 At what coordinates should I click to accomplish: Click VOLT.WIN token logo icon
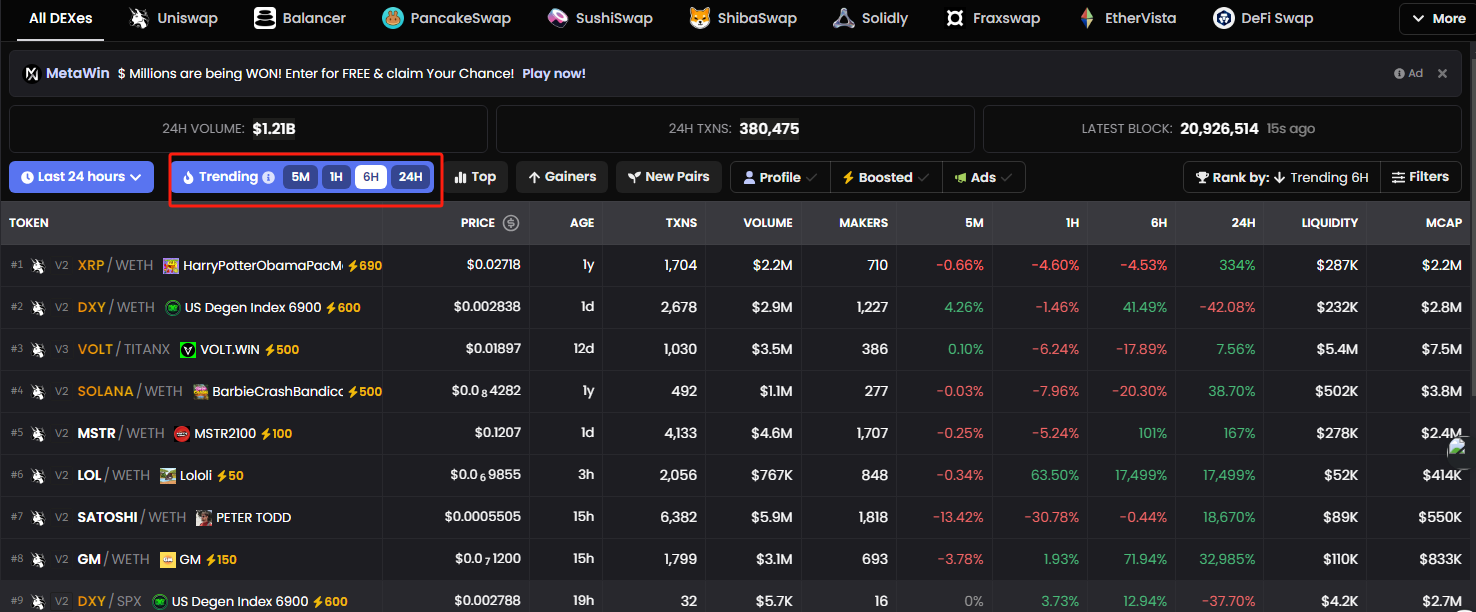[187, 350]
